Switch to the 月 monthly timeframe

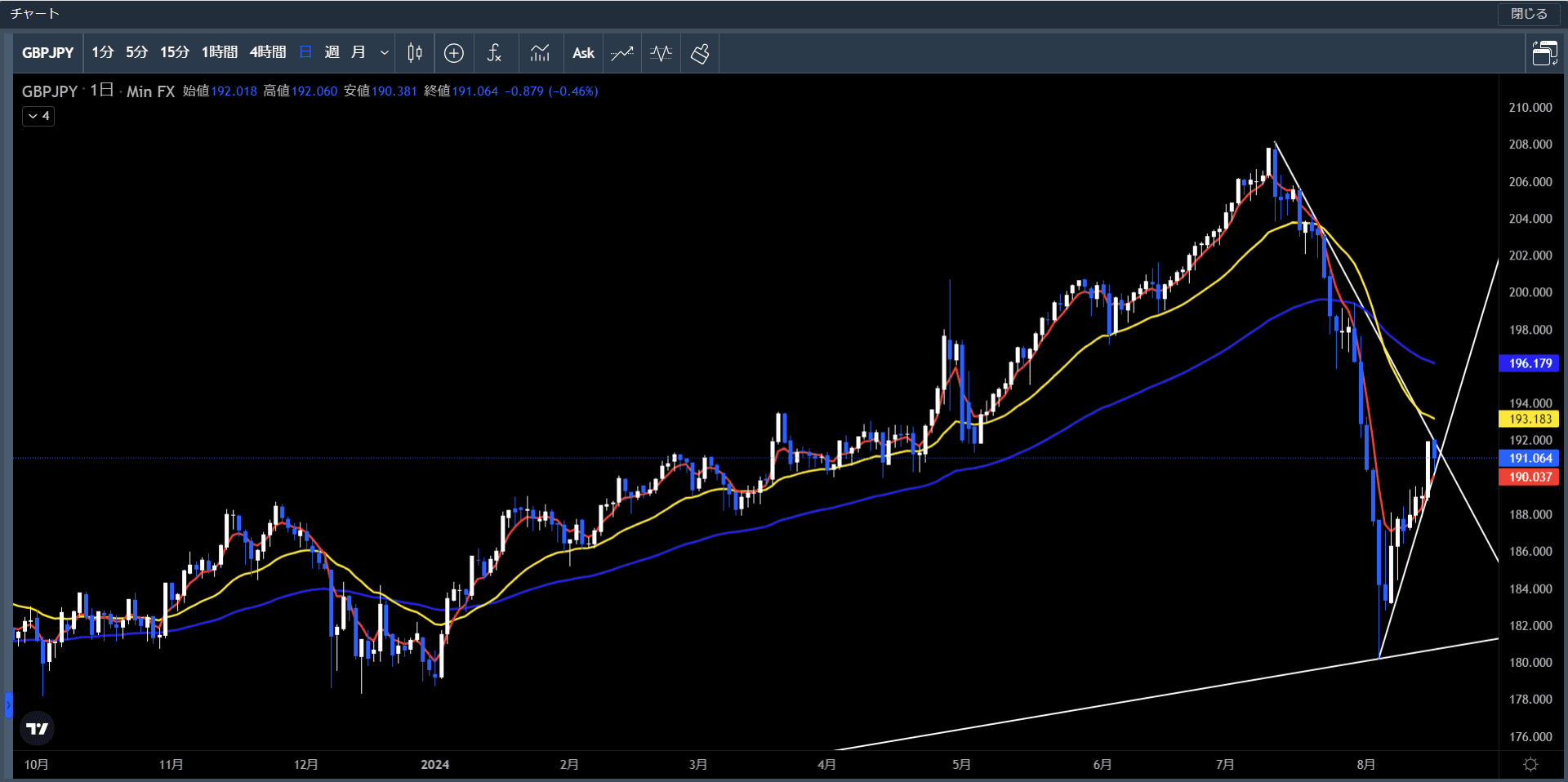[x=359, y=53]
